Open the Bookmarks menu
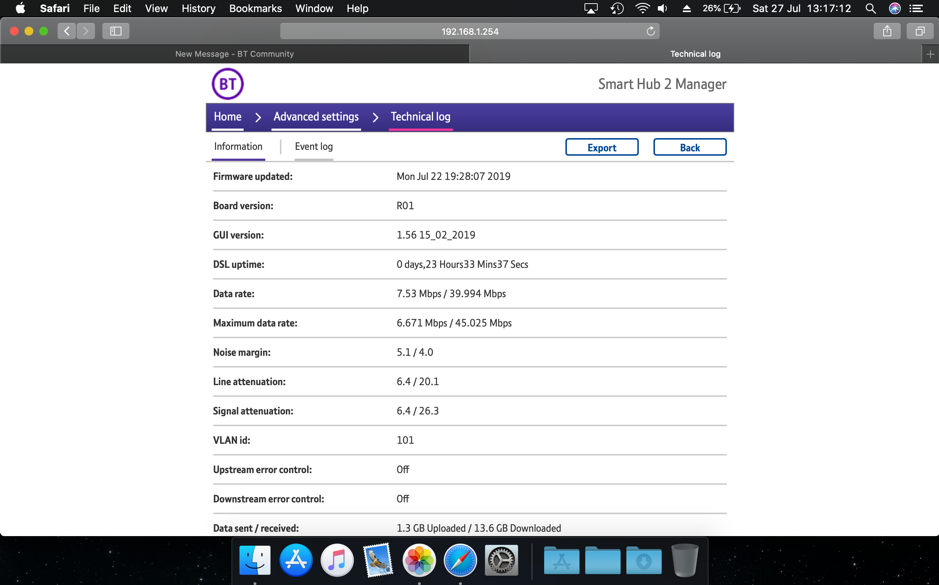Viewport: 939px width, 585px height. tap(255, 8)
